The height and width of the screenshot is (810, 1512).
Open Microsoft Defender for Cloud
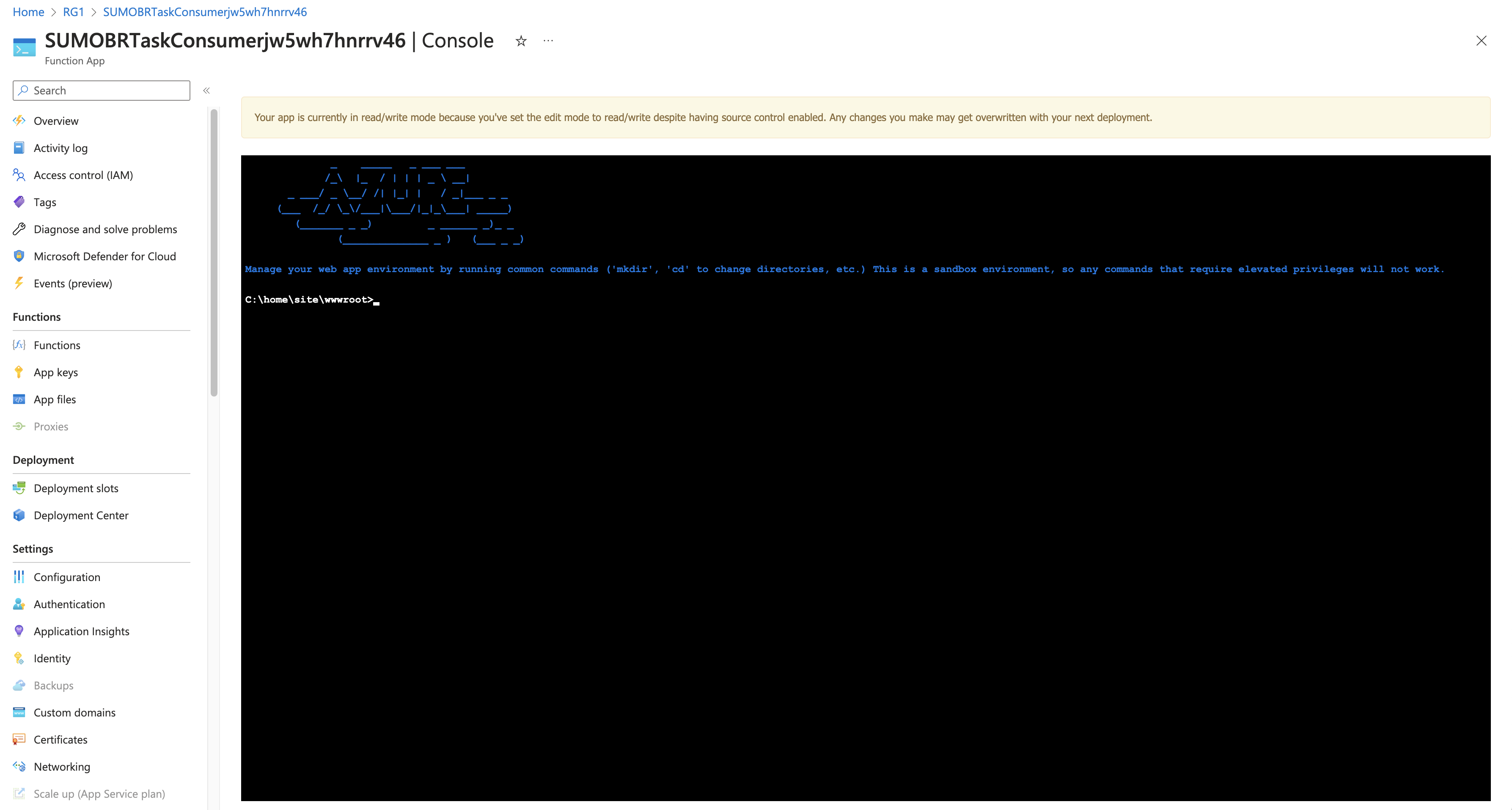104,256
